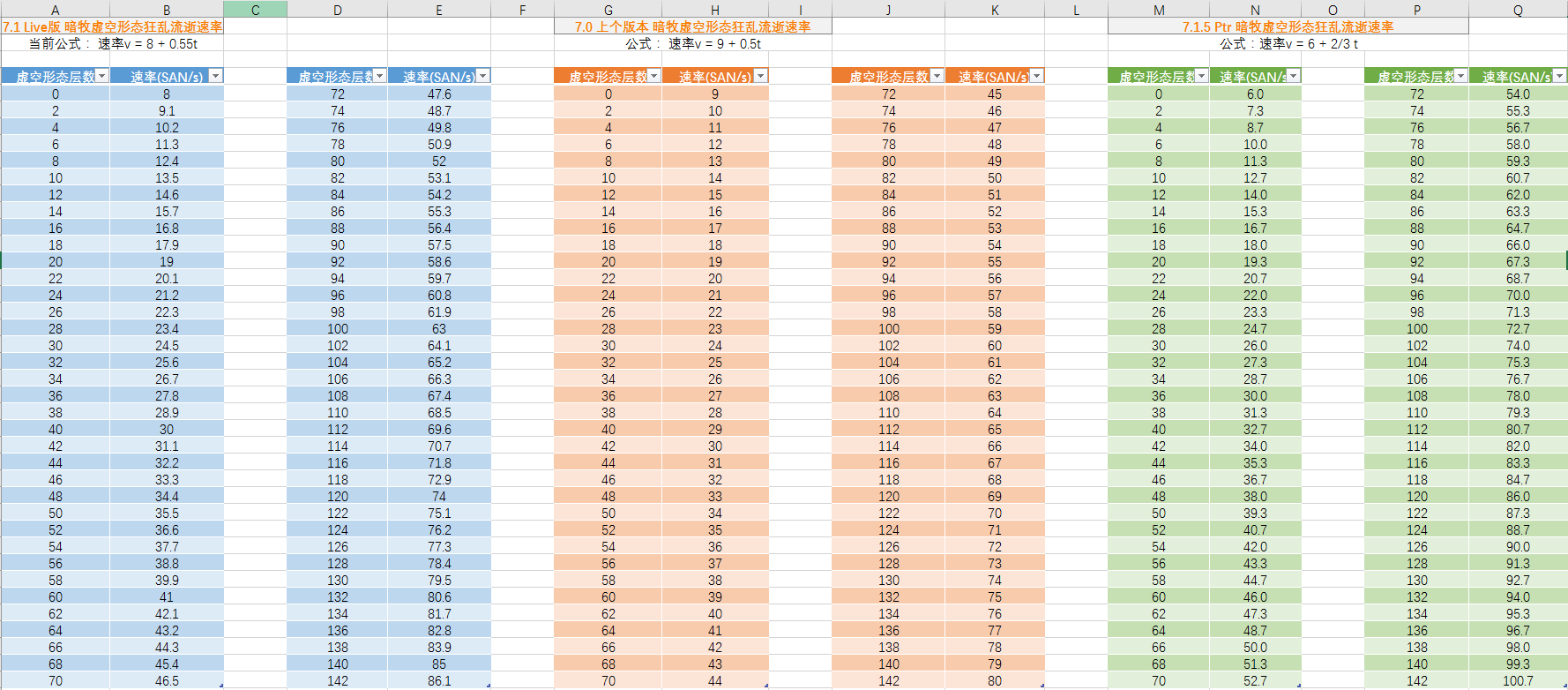Image resolution: width=1568 pixels, height=690 pixels.
Task: Select cell with value 120 in column J
Action: pyautogui.click(x=888, y=496)
